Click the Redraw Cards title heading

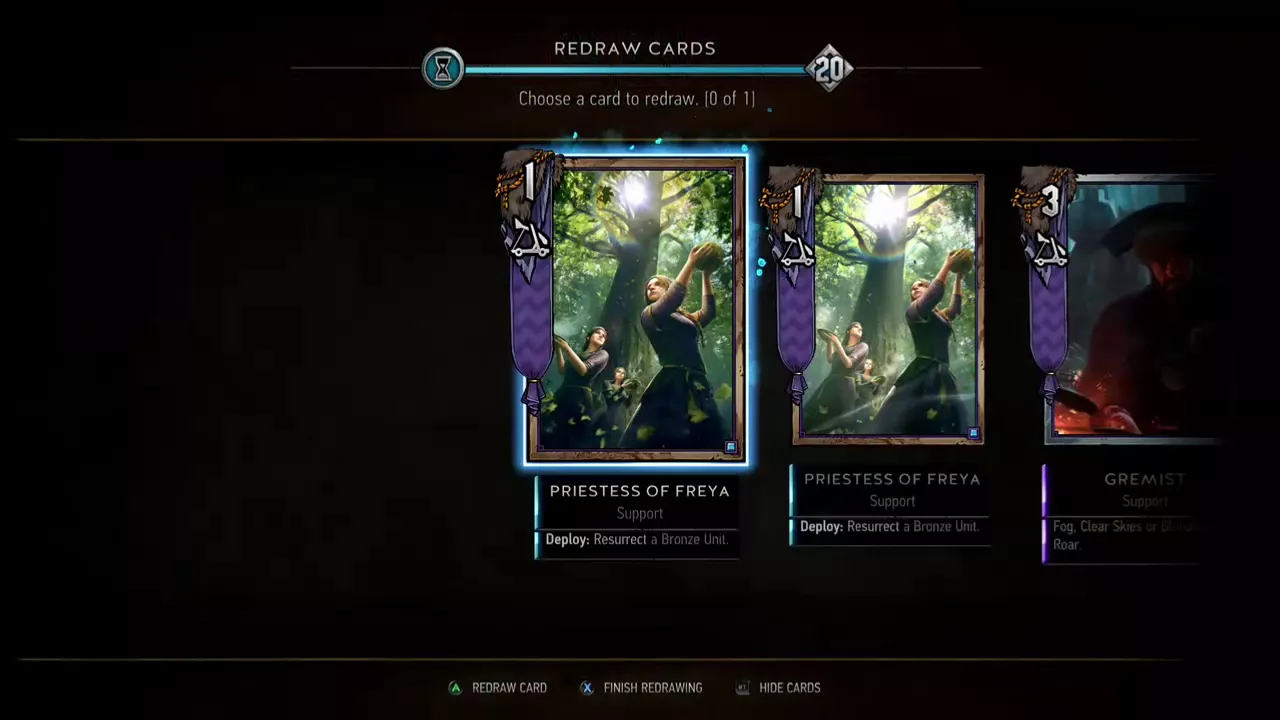635,48
